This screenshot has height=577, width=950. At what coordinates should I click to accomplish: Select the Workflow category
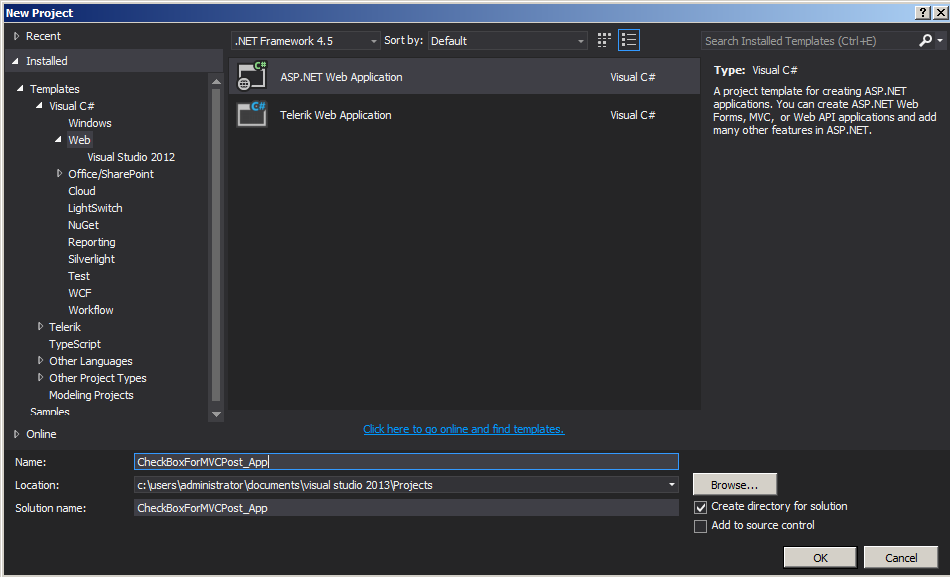pyautogui.click(x=91, y=310)
